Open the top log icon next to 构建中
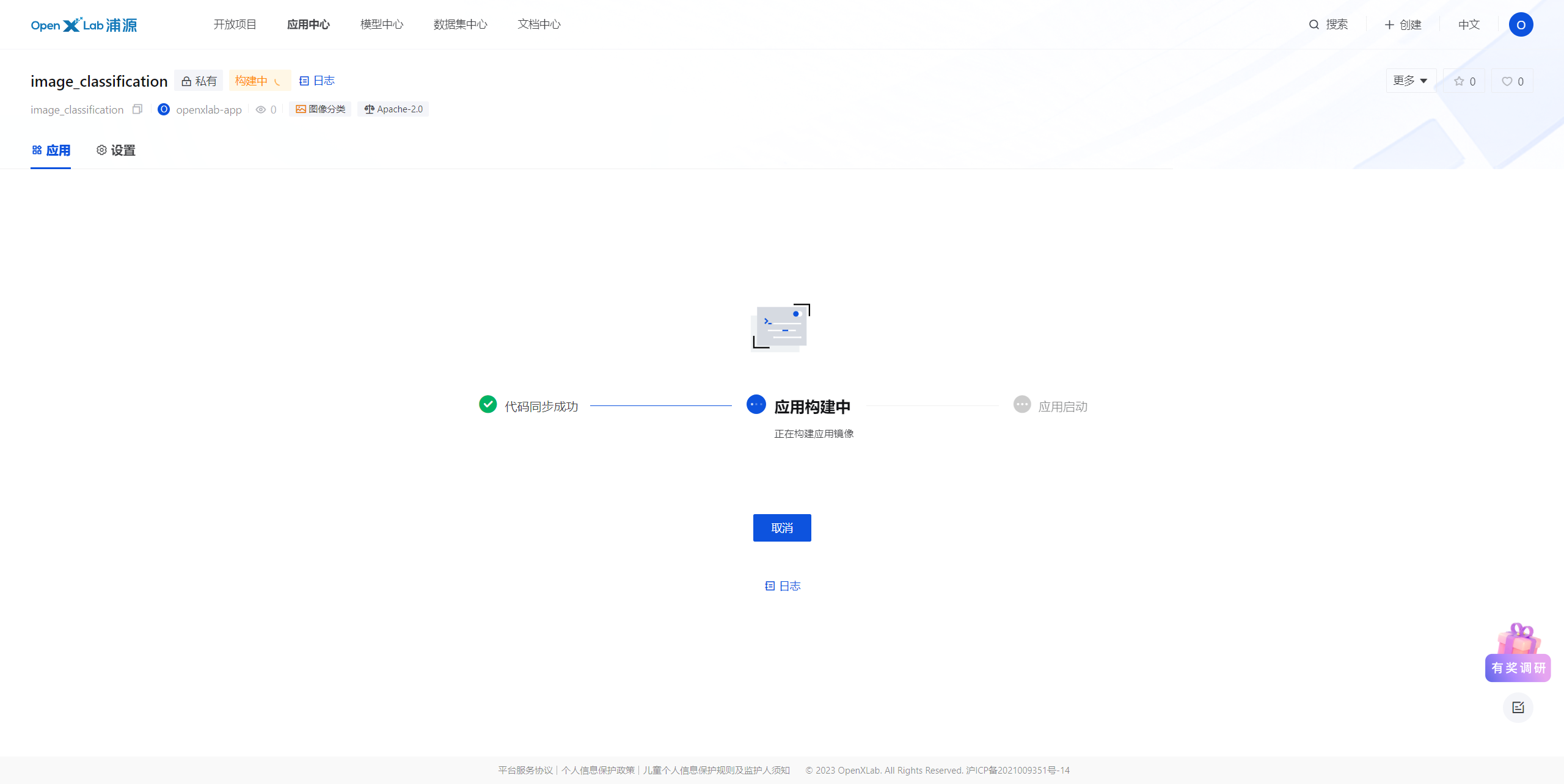Screen dimensions: 1564x784 (x=305, y=80)
